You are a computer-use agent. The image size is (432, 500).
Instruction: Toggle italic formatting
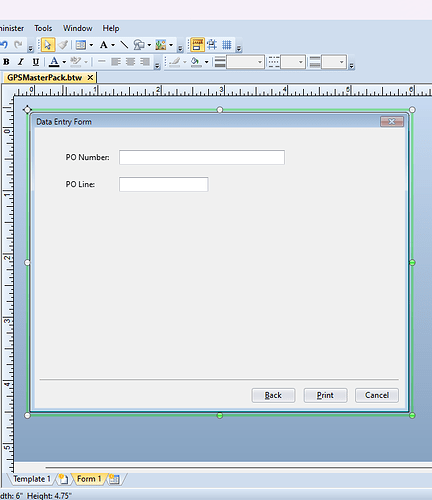[x=21, y=62]
